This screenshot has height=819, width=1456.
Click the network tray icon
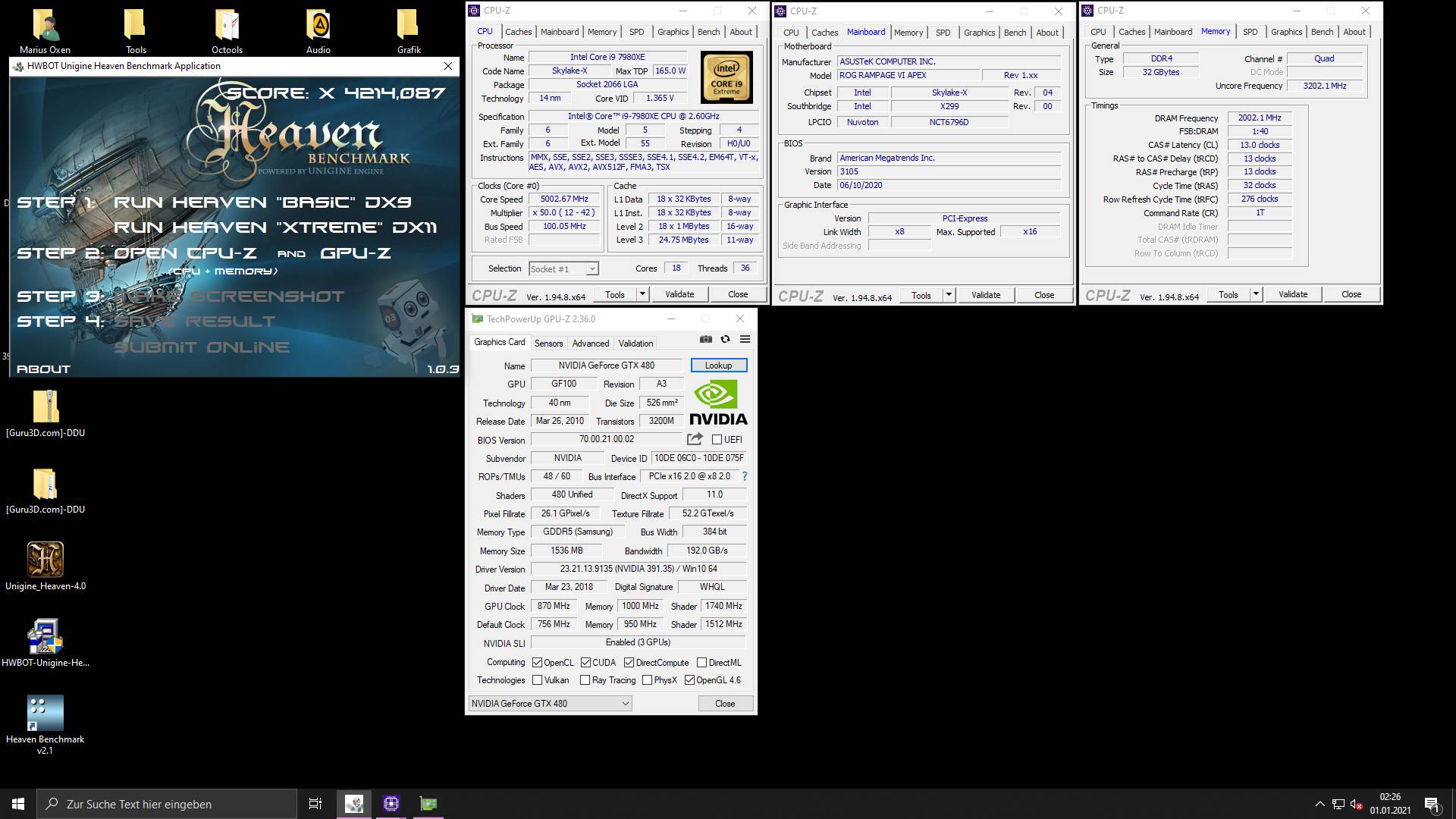1338,805
